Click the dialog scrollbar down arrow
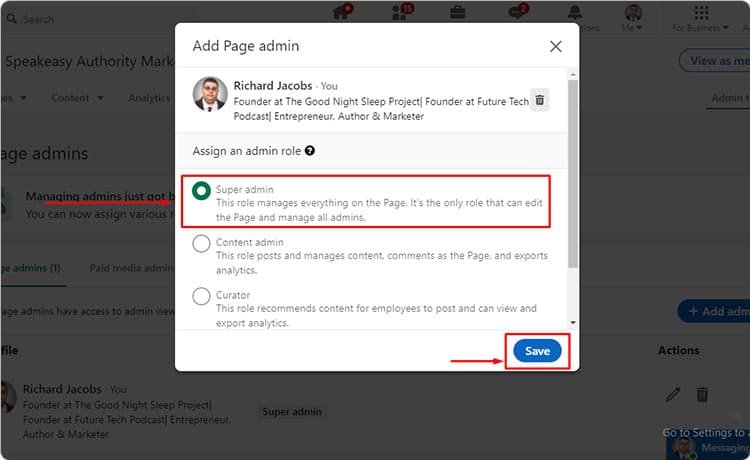 pyautogui.click(x=573, y=323)
